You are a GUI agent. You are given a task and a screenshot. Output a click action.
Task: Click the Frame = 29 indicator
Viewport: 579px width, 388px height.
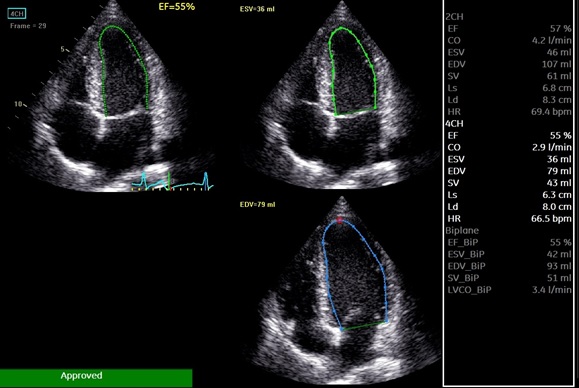tap(28, 26)
